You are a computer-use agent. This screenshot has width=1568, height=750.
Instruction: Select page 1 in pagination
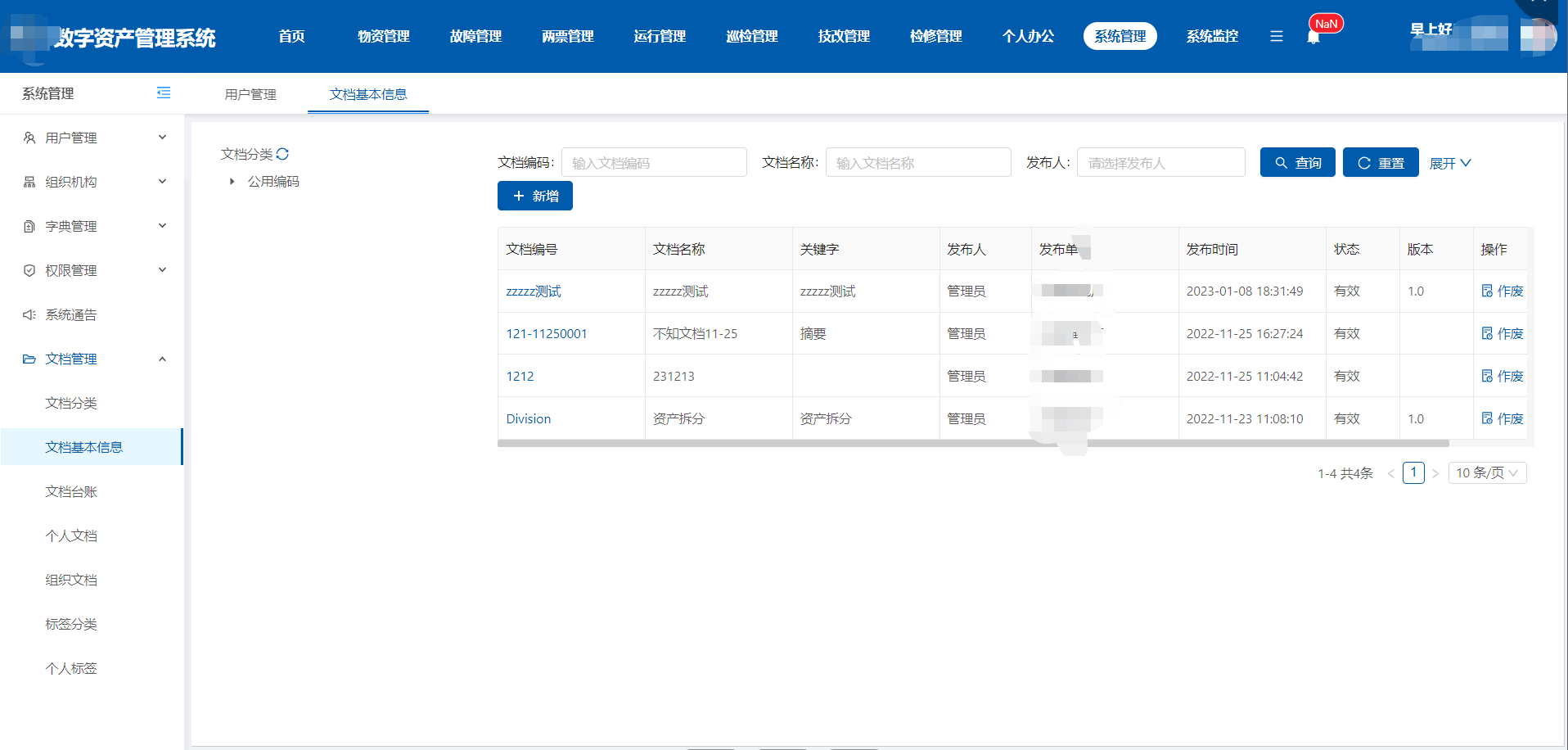coord(1413,472)
